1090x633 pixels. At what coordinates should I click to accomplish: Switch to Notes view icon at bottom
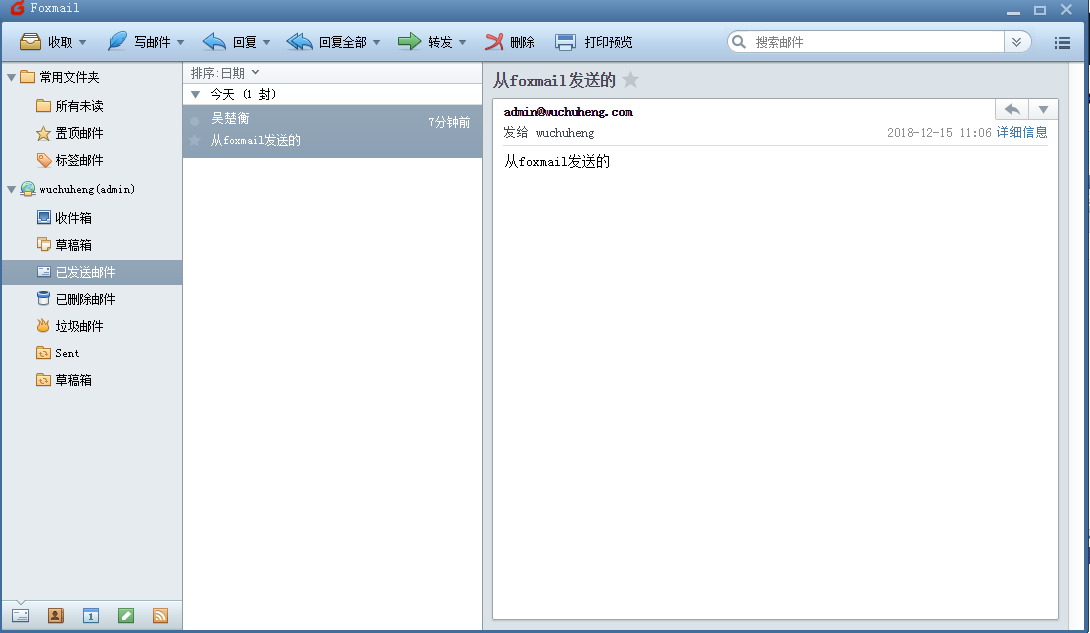point(126,616)
